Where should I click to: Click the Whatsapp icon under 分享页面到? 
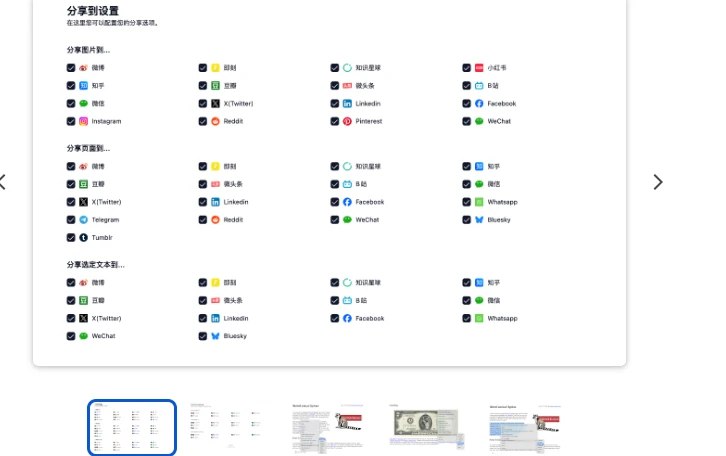pyautogui.click(x=479, y=202)
